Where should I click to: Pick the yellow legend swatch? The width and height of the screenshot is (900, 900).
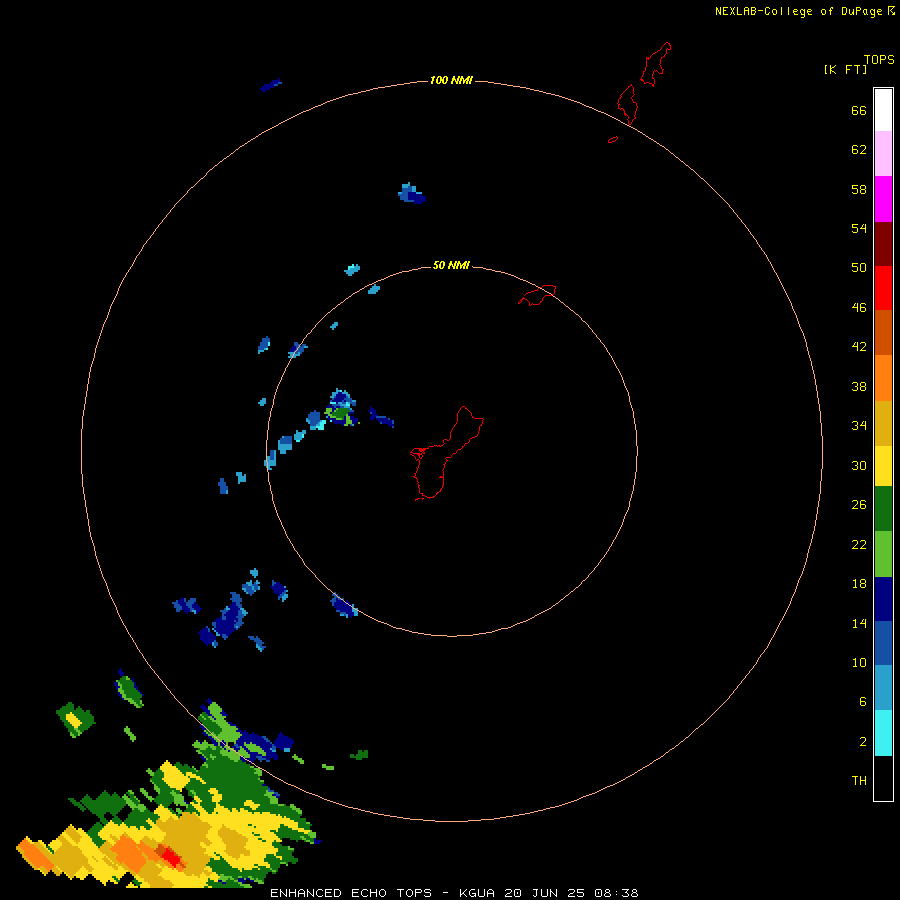(883, 465)
